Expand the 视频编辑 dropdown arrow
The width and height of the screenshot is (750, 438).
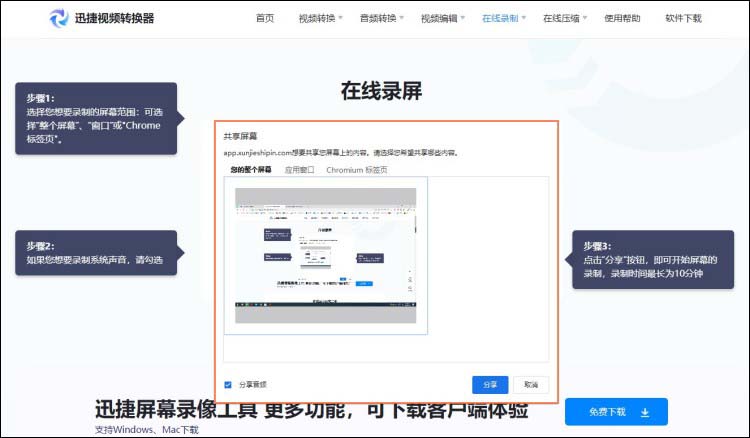click(463, 18)
